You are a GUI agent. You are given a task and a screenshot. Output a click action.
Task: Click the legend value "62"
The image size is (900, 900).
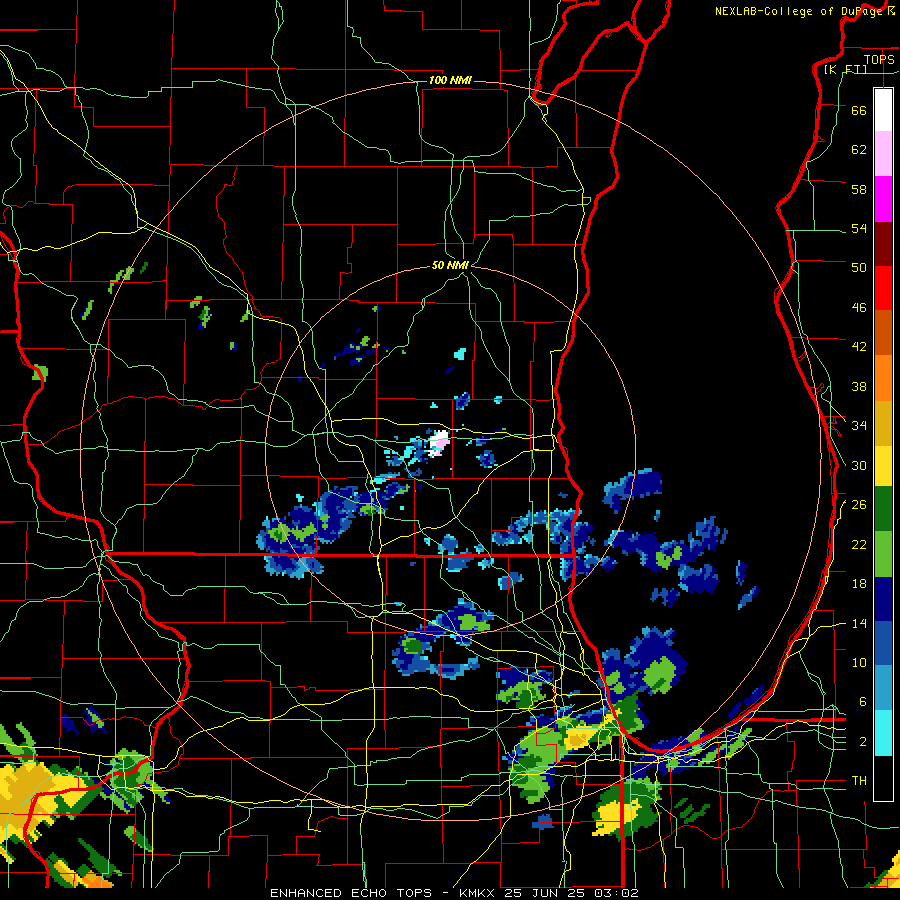point(859,149)
